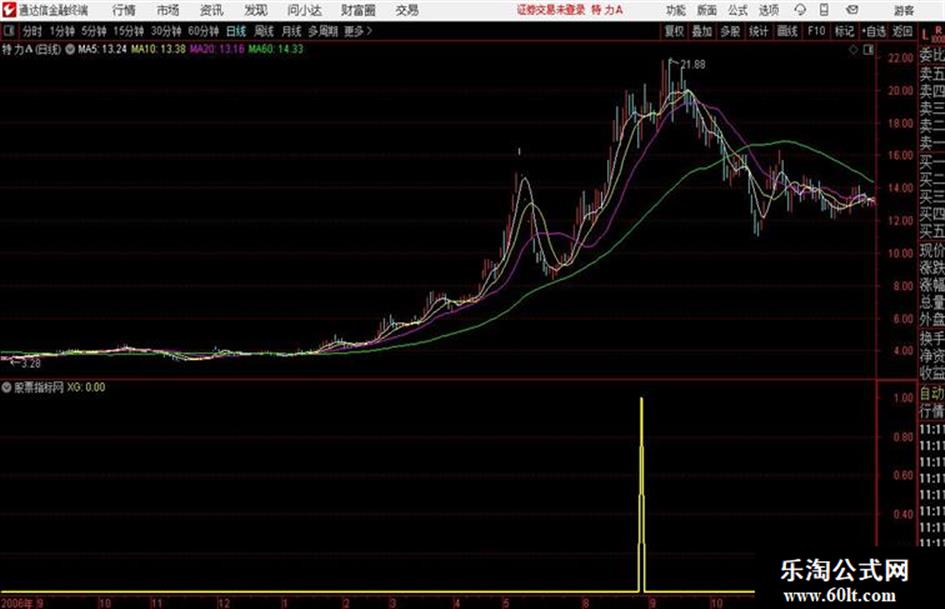
Task: Switch to the 周线 weekly tab
Action: (x=264, y=31)
